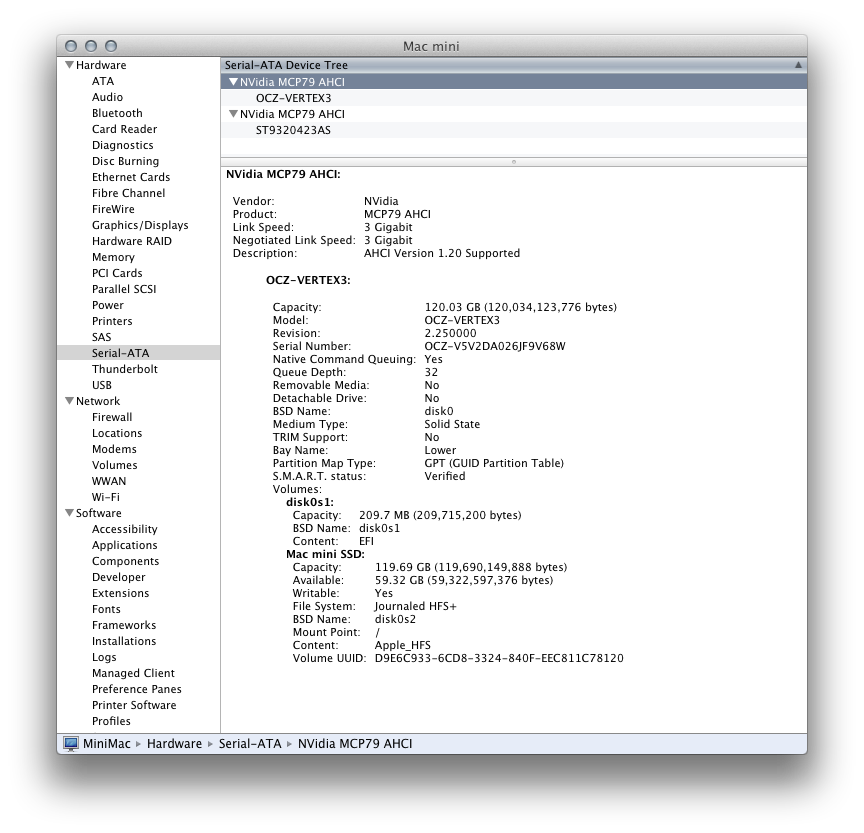
Task: Click the disk0s1 volume heading
Action: [310, 502]
